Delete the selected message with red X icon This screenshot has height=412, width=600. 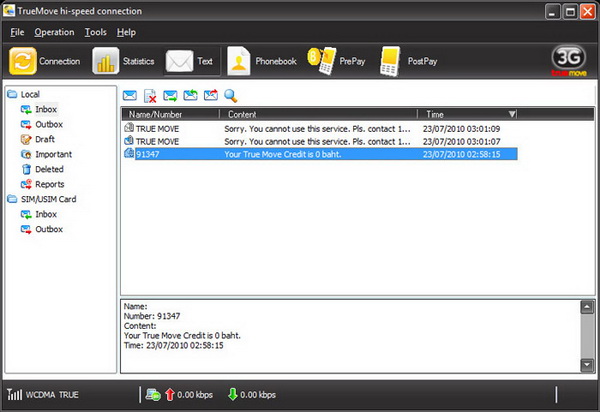[150, 96]
